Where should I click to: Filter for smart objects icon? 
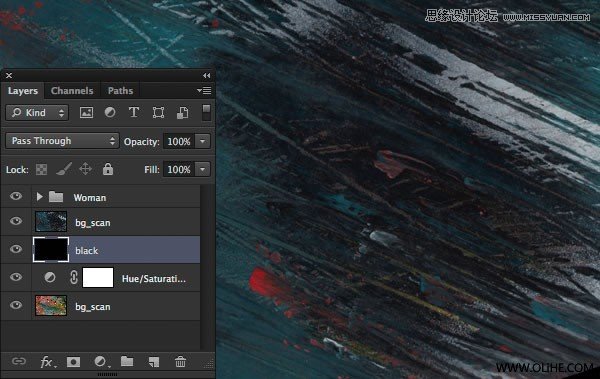(x=182, y=113)
